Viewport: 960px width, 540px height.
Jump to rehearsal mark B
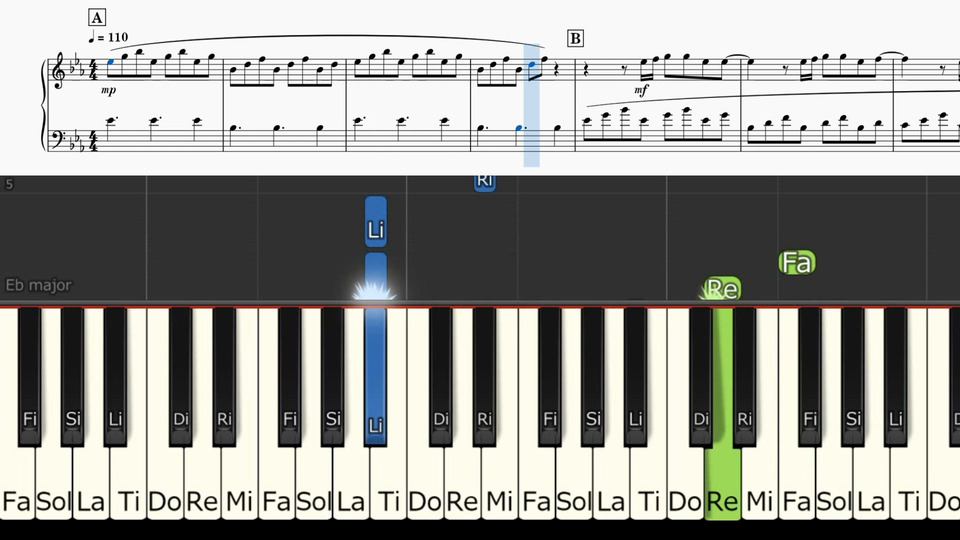tap(576, 39)
